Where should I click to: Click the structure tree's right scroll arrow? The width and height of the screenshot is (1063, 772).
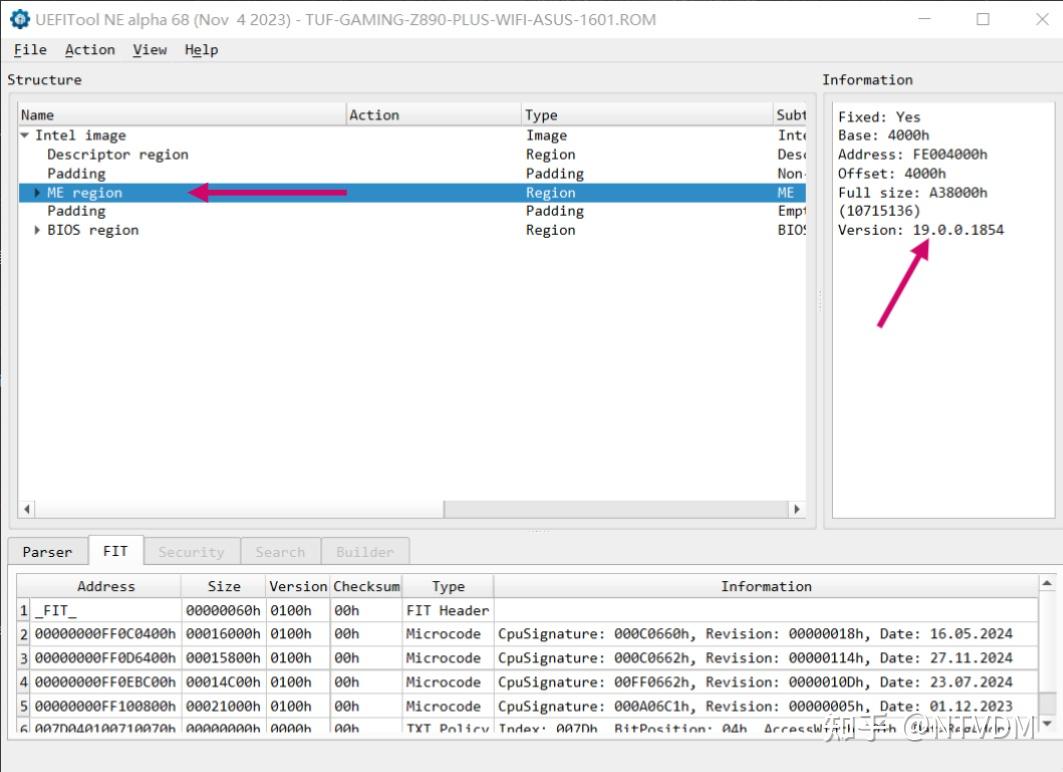tap(797, 509)
